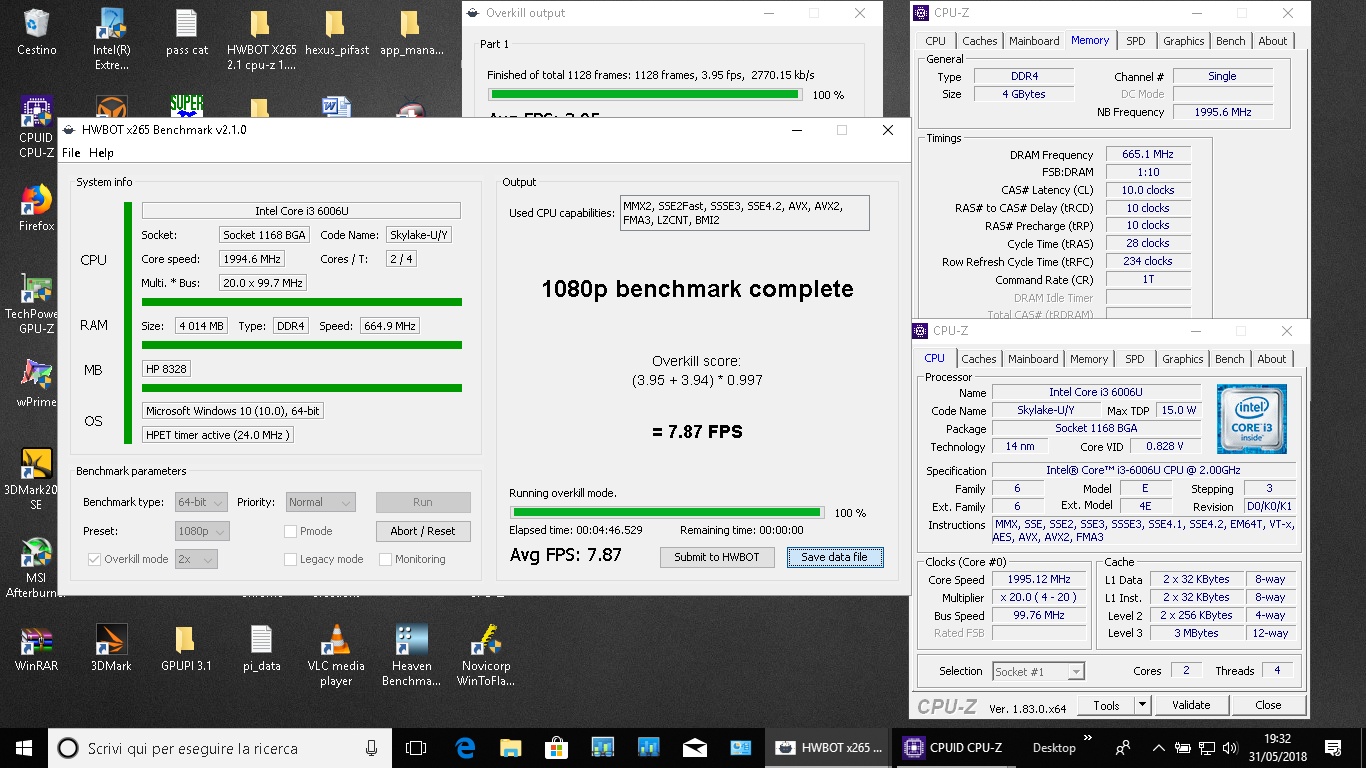Open the Help menu in HWBOT x265

pyautogui.click(x=101, y=153)
